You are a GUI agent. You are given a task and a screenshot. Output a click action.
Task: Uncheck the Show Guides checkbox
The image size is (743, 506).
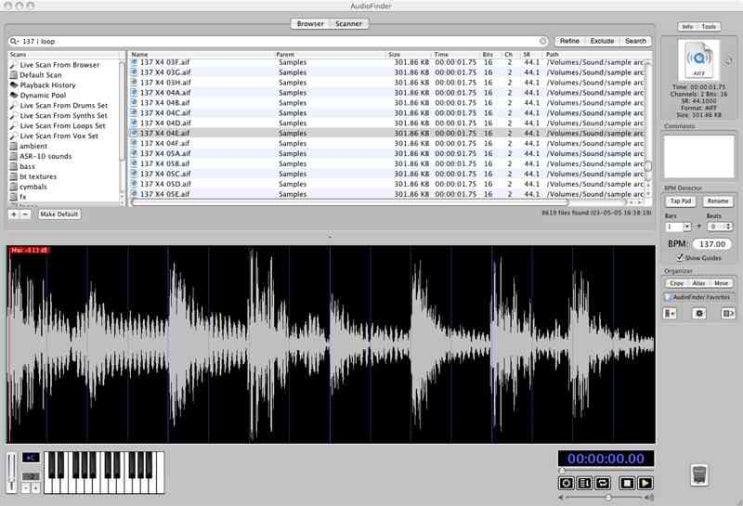pos(680,257)
